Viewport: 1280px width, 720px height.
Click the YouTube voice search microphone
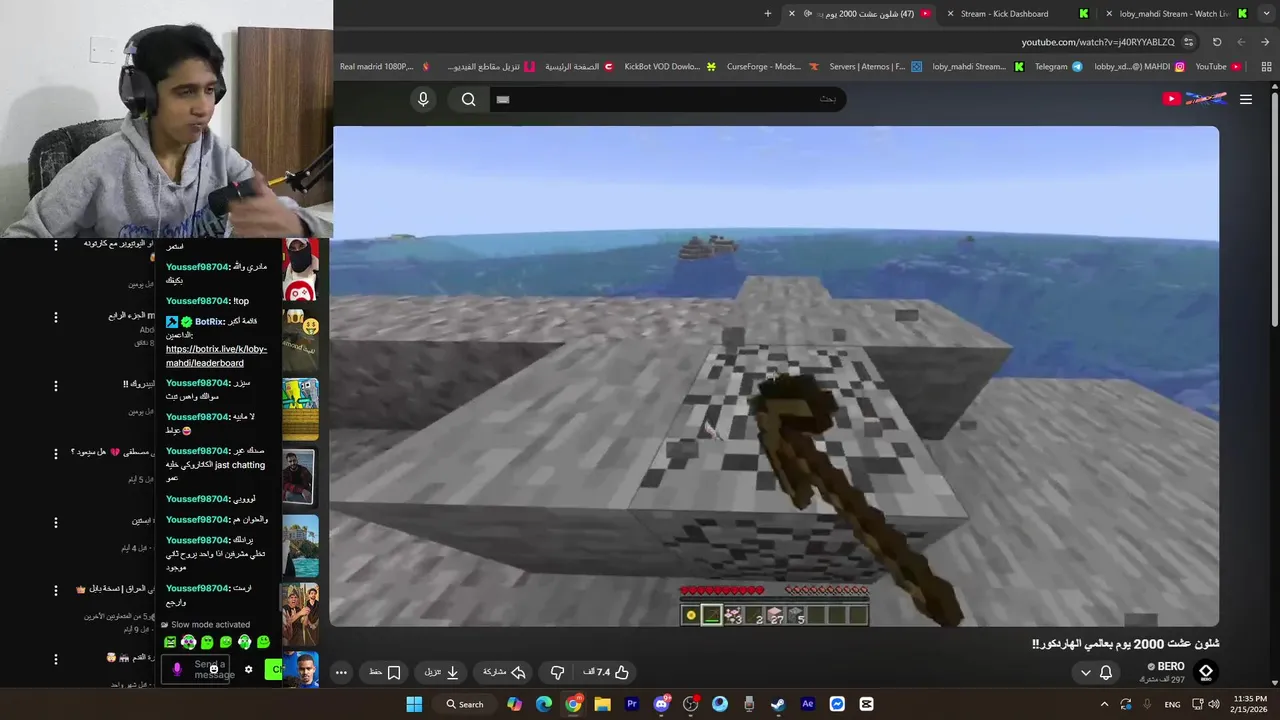(423, 99)
